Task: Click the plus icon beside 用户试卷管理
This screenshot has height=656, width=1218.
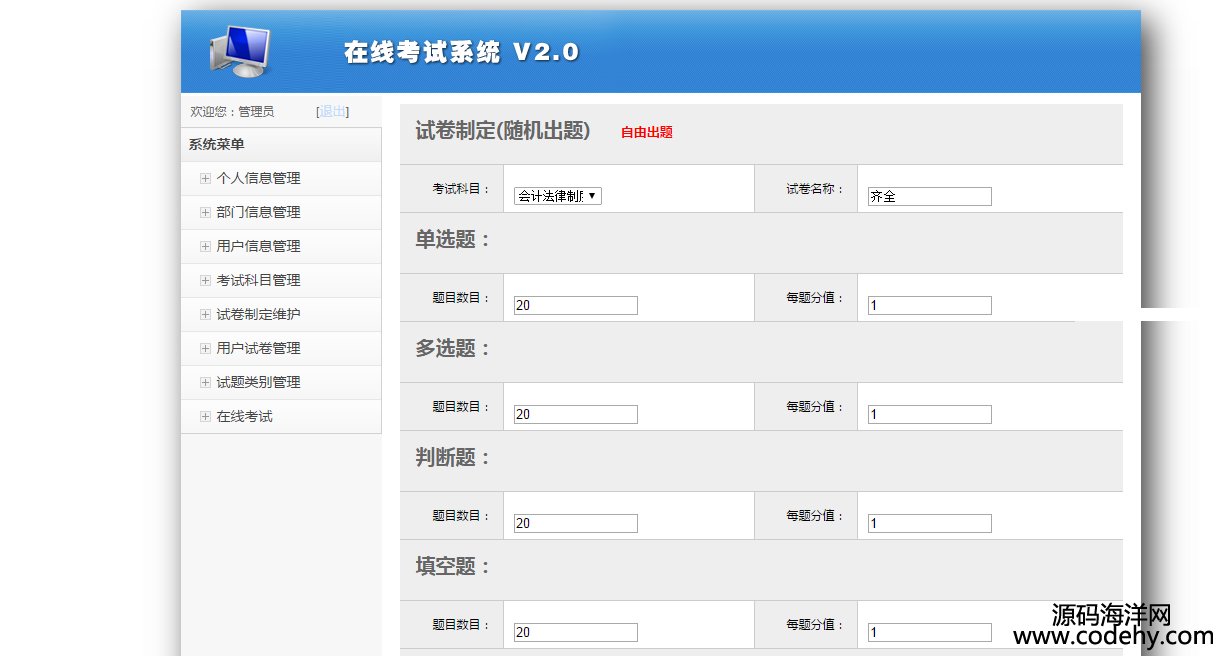Action: (205, 349)
